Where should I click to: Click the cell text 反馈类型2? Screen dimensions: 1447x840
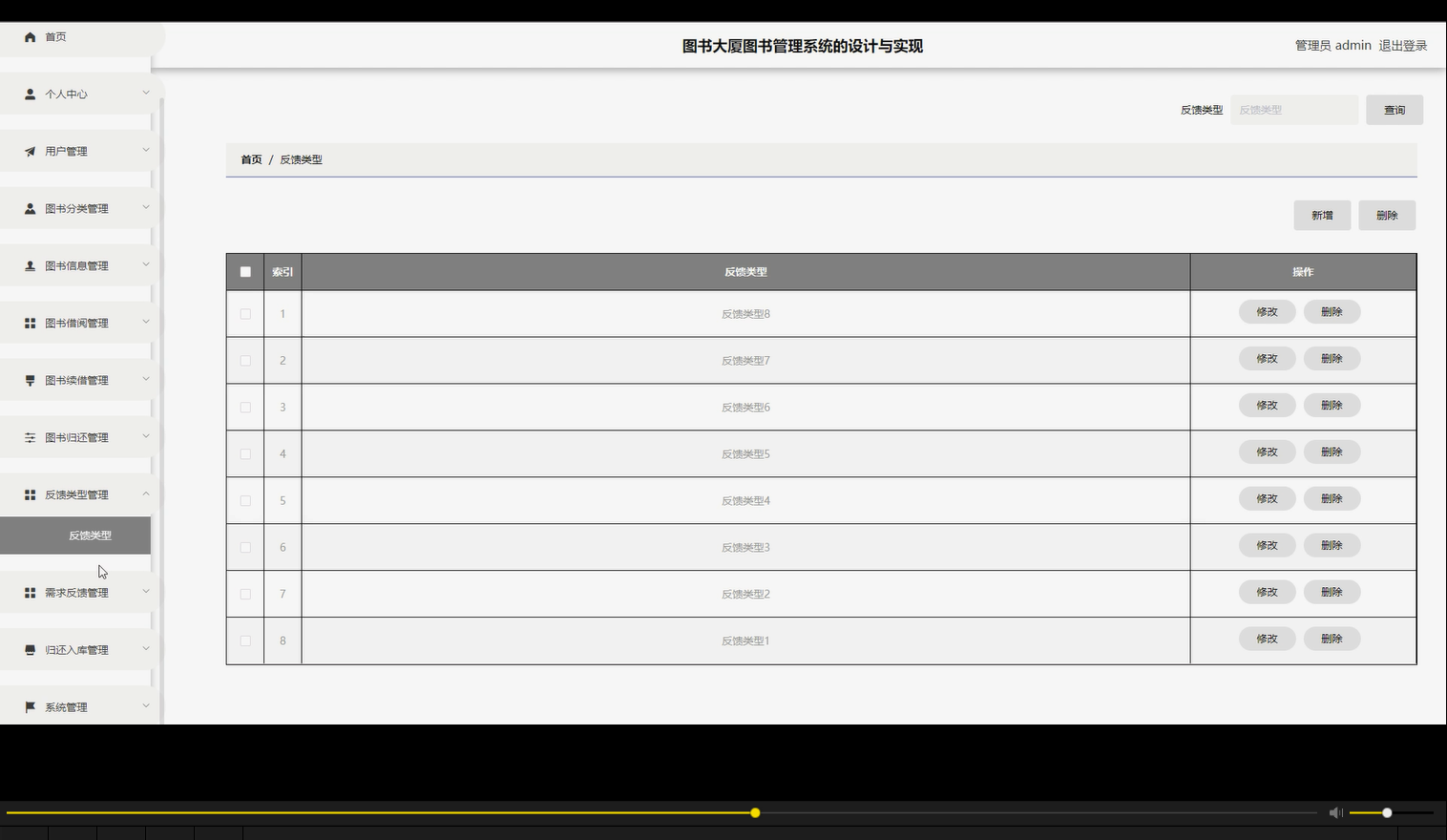(745, 595)
